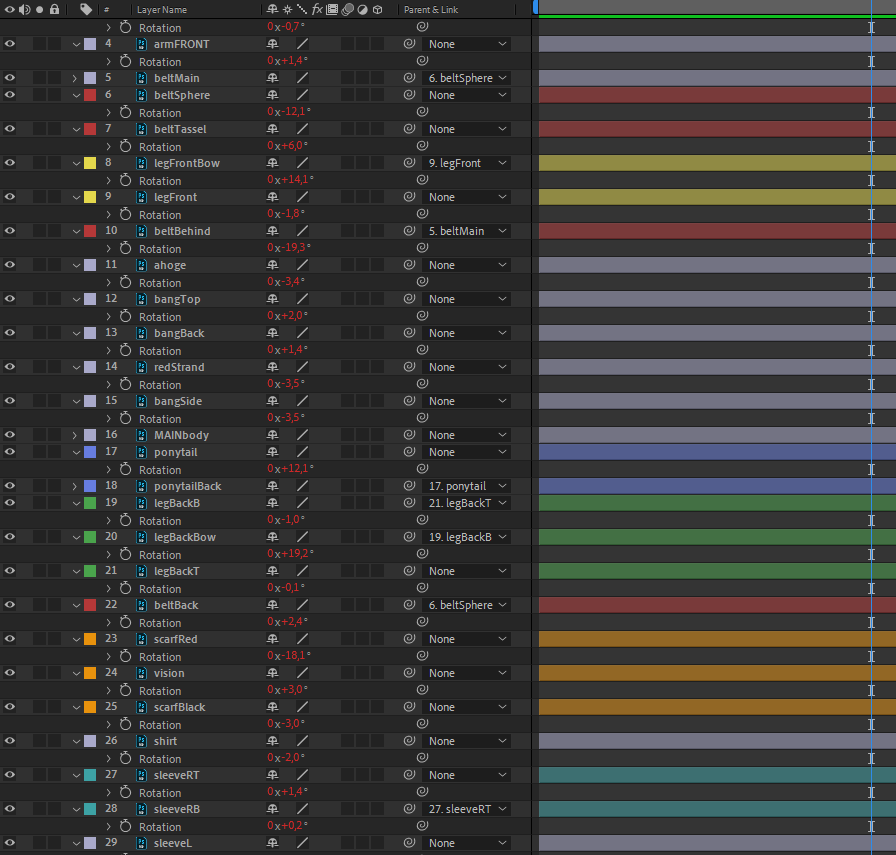This screenshot has width=896, height=855.
Task: Click the Rotation stopwatch under beltBehind
Action: (x=125, y=248)
